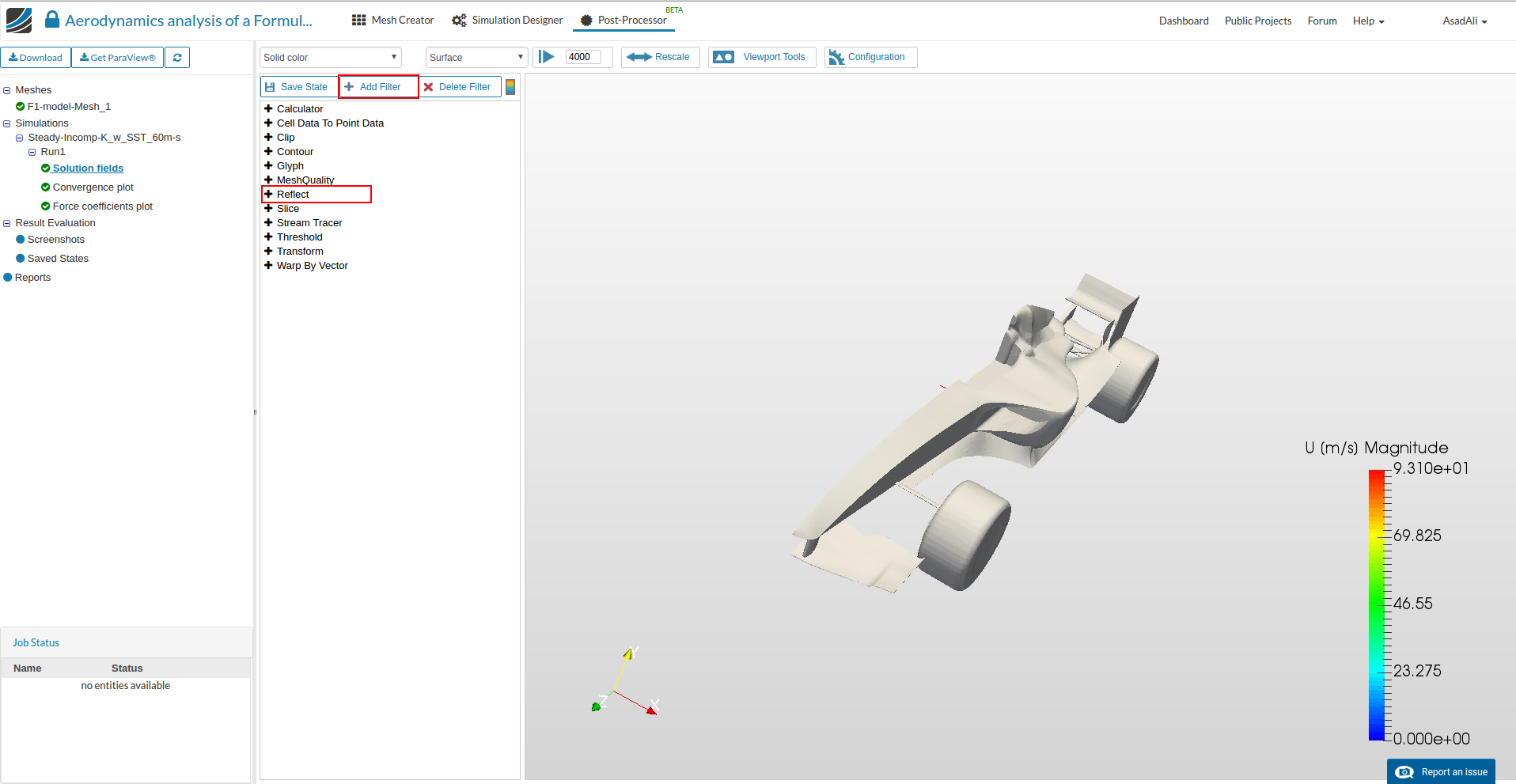Open the Convergence plot item
Viewport: 1516px width, 784px height.
coord(93,187)
